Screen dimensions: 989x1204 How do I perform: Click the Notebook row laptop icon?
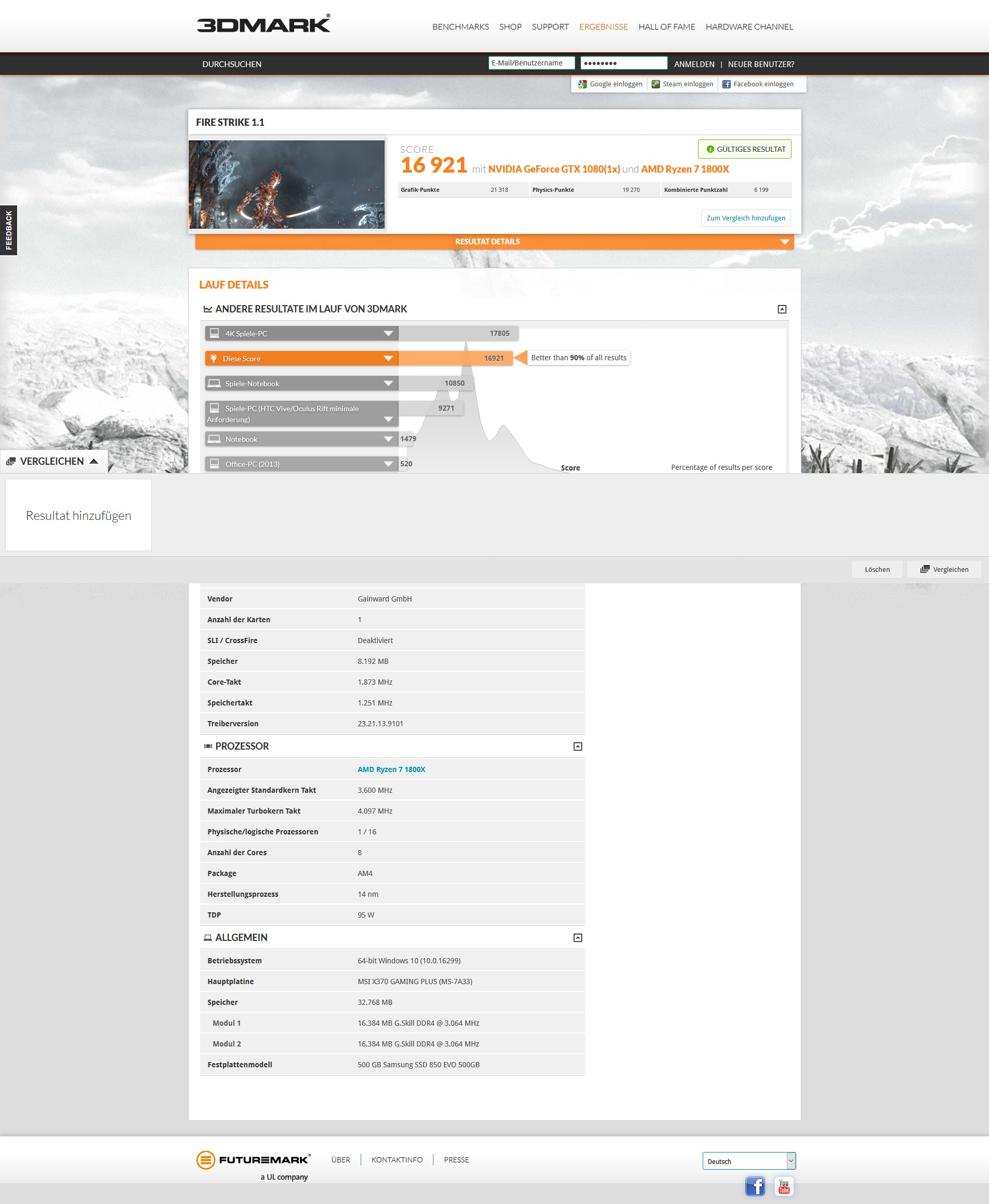click(x=214, y=439)
